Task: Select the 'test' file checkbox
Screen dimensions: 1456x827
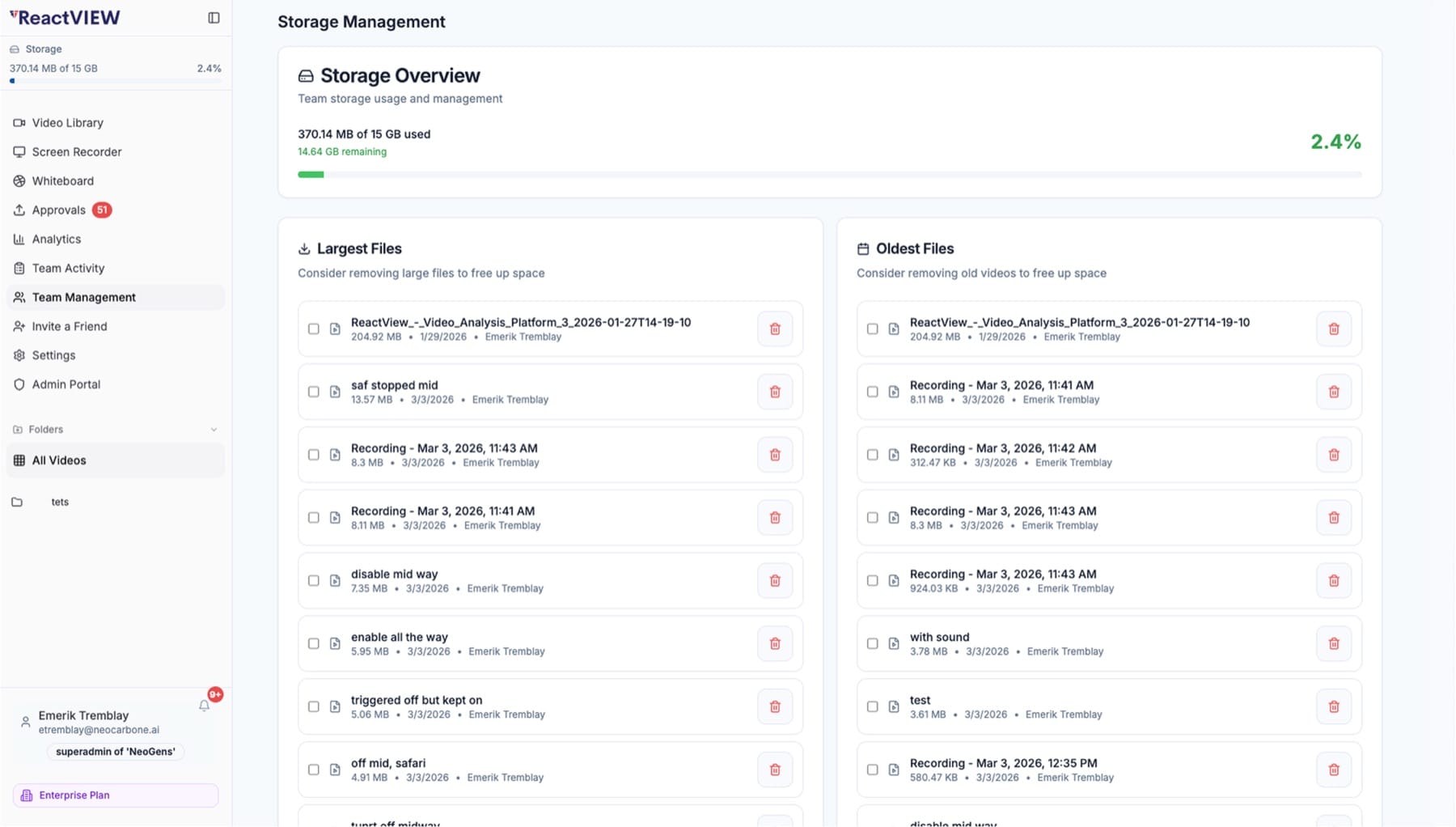Action: coord(873,707)
